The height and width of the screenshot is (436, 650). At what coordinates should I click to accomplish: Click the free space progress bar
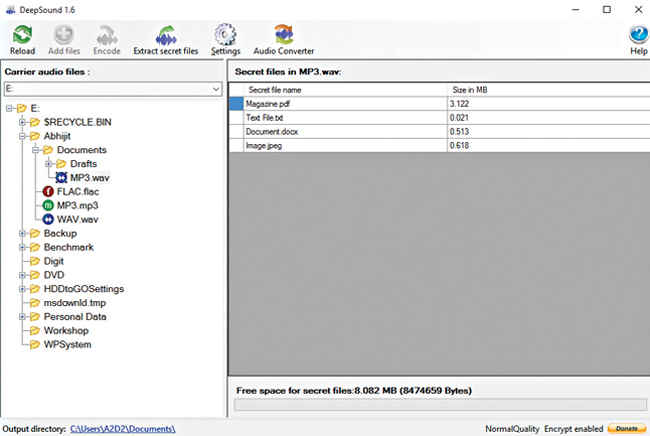[x=440, y=405]
